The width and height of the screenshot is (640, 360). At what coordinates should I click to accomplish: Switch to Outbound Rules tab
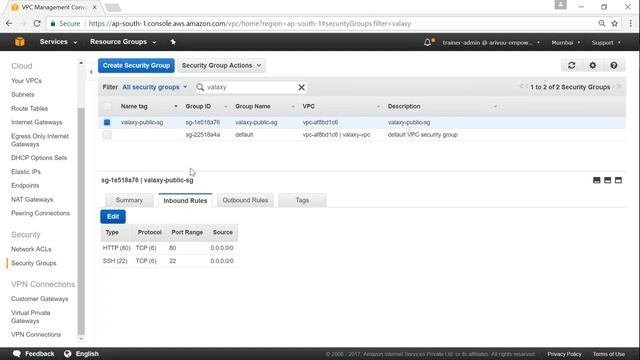click(245, 200)
